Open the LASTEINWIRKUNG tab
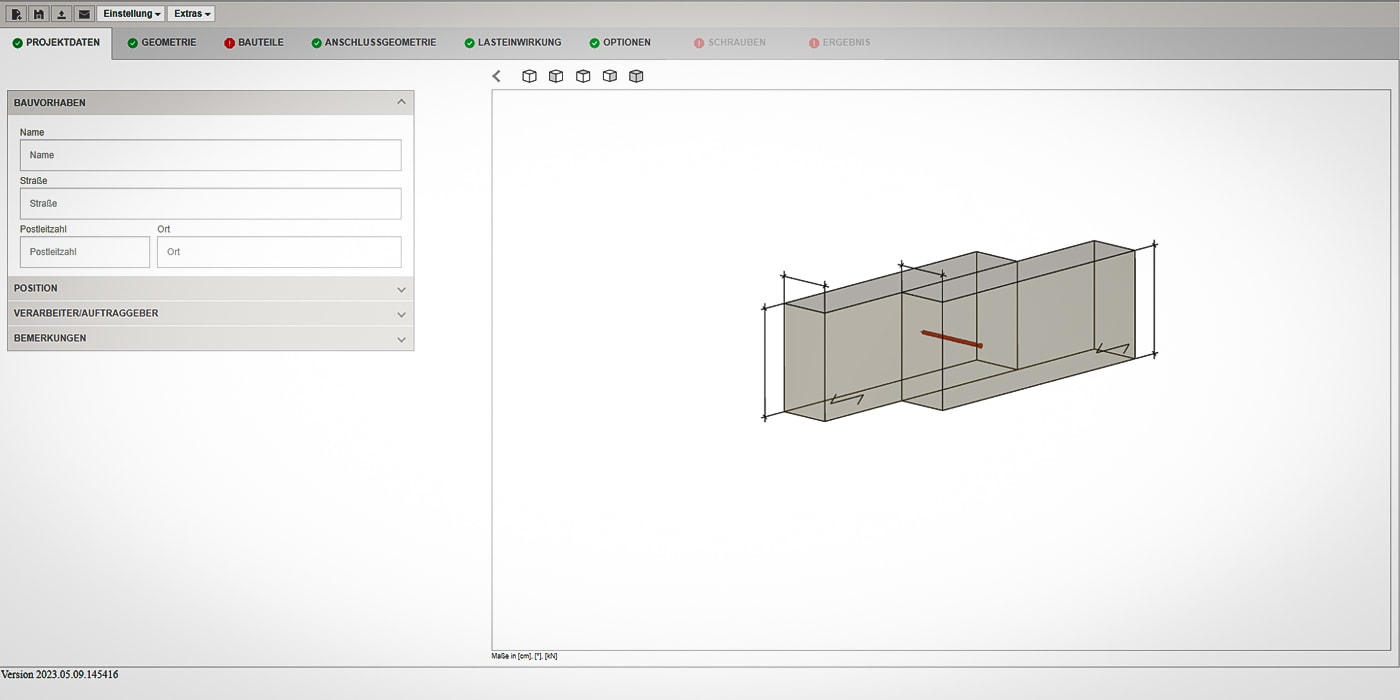This screenshot has height=700, width=1400. click(512, 42)
